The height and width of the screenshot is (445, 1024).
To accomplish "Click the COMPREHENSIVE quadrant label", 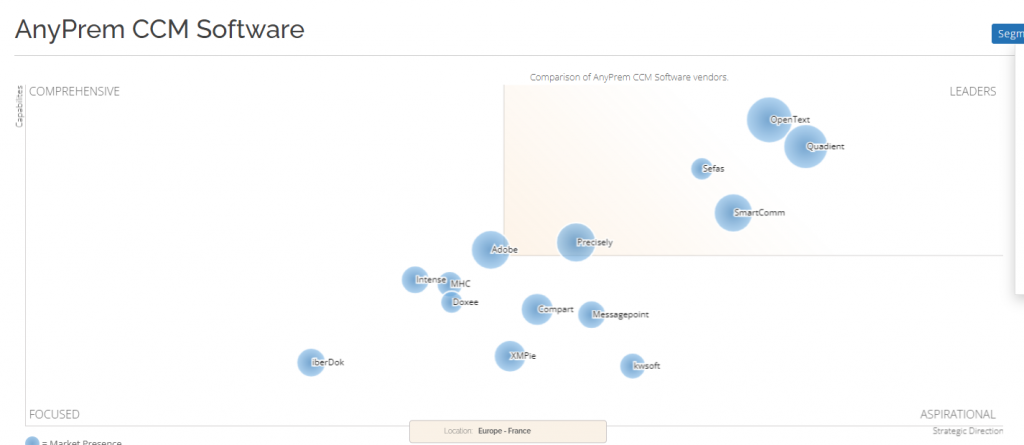I will tap(74, 91).
